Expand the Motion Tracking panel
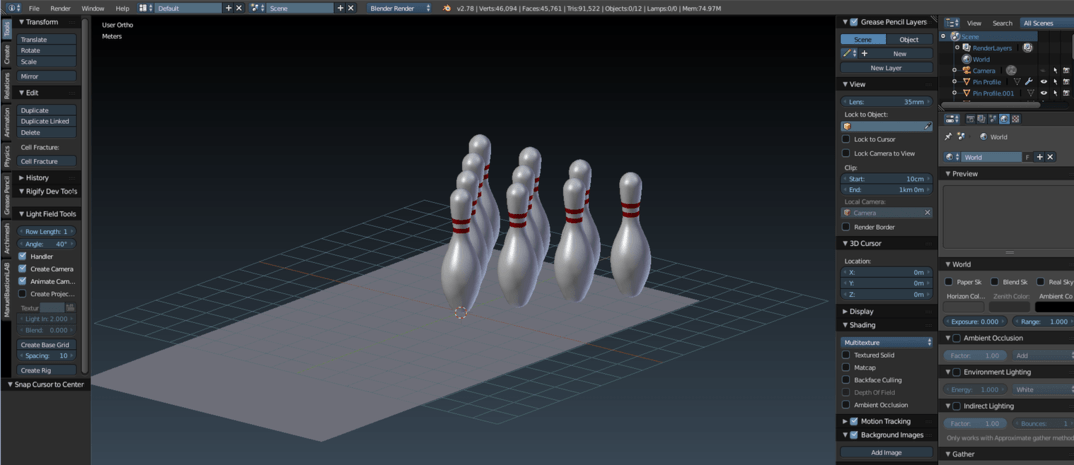This screenshot has width=1074, height=465. pyautogui.click(x=845, y=421)
